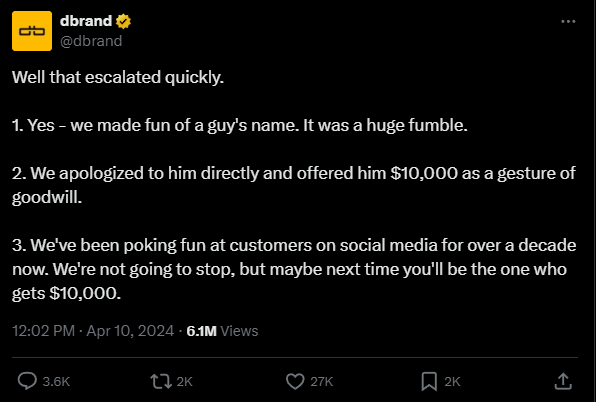Click the paragraph about poking fun at customers
Screen dimensions: 596x402
click(294, 269)
